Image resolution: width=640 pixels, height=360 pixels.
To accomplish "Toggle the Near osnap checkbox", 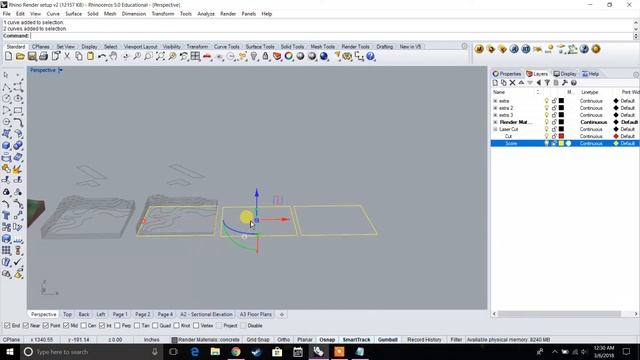I will point(26,326).
